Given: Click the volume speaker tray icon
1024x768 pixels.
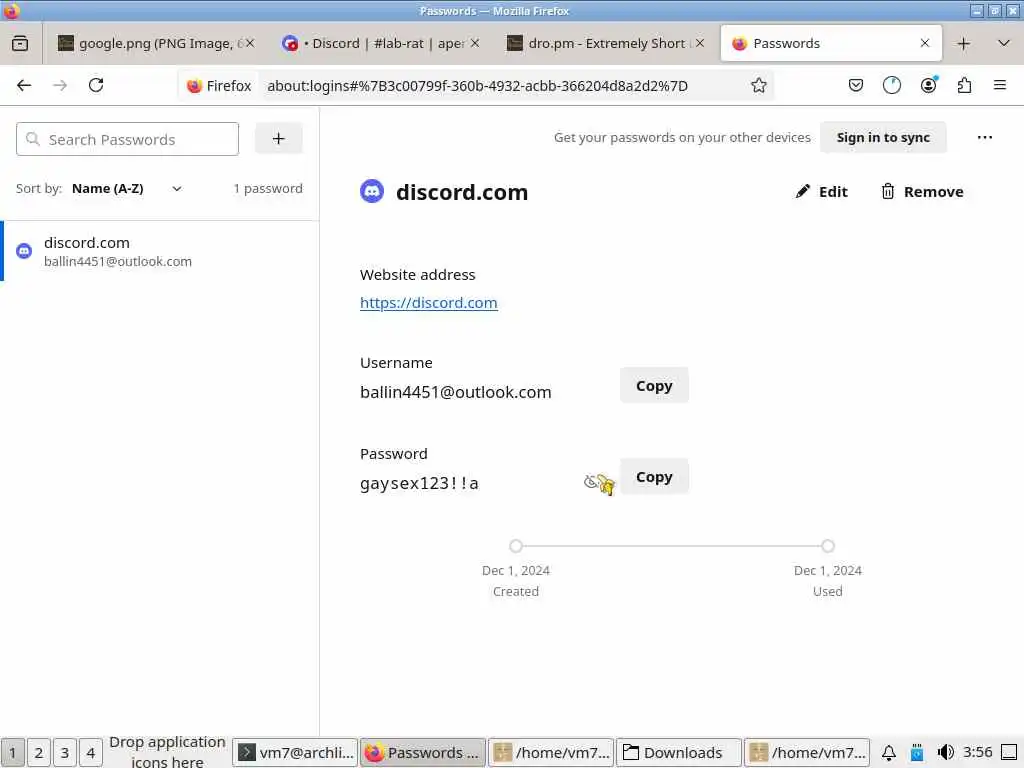Looking at the screenshot, I should click(945, 753).
